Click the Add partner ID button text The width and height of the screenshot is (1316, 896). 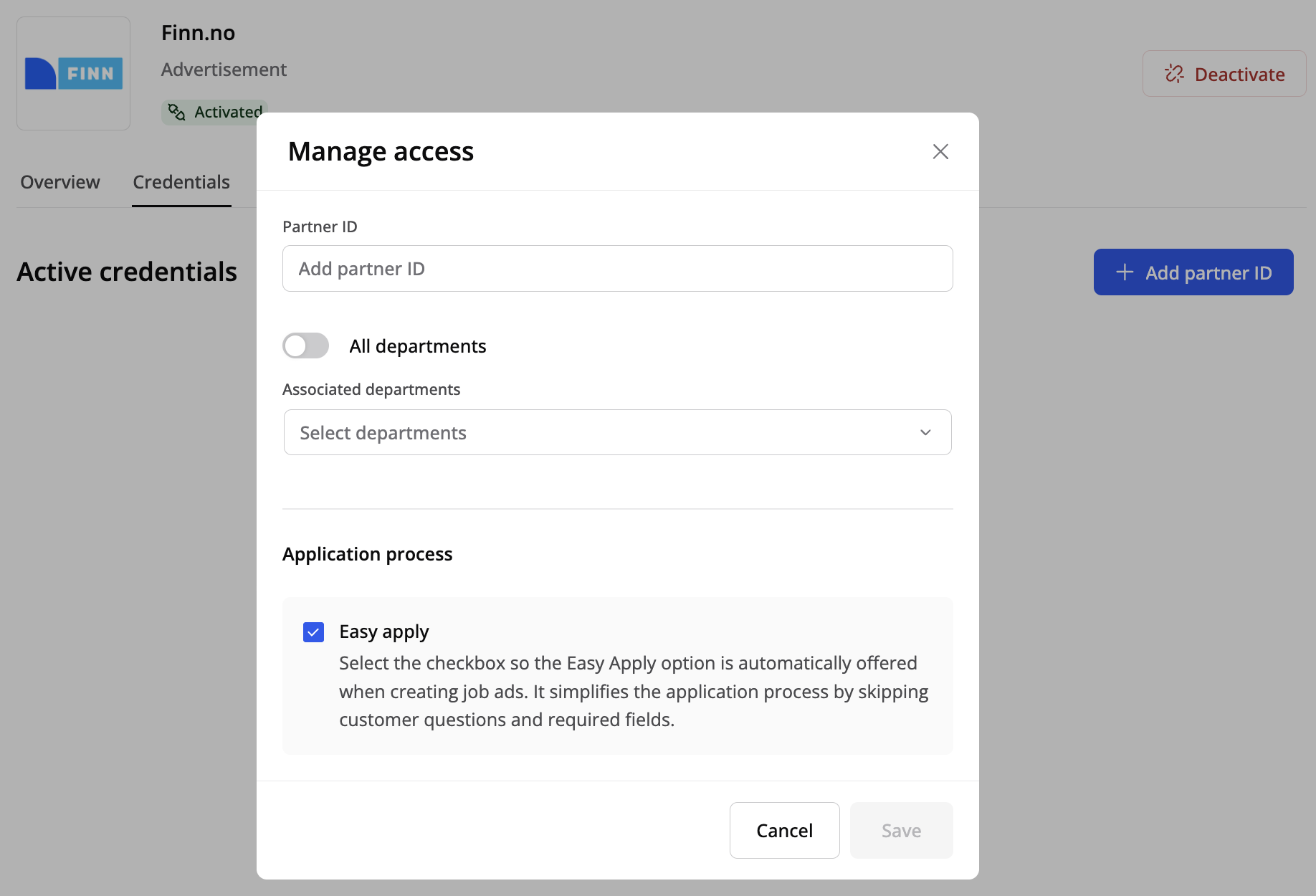coord(1208,272)
